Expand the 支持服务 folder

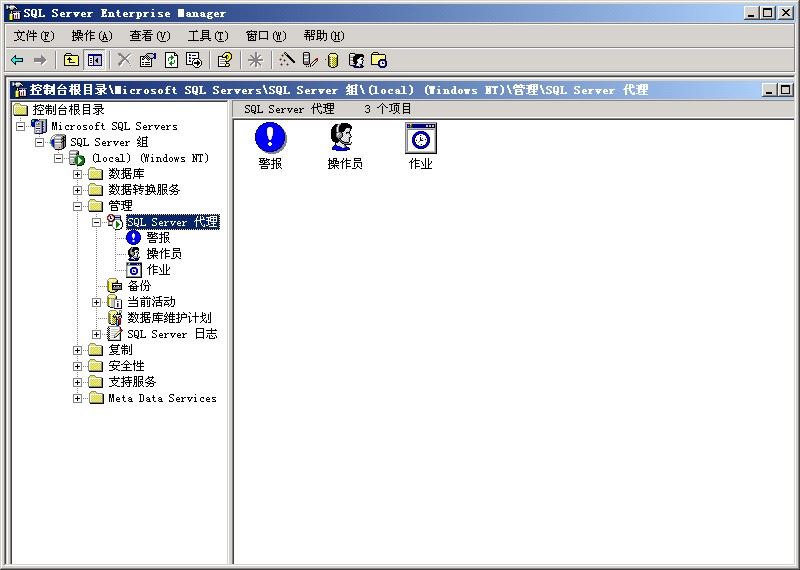[77, 382]
